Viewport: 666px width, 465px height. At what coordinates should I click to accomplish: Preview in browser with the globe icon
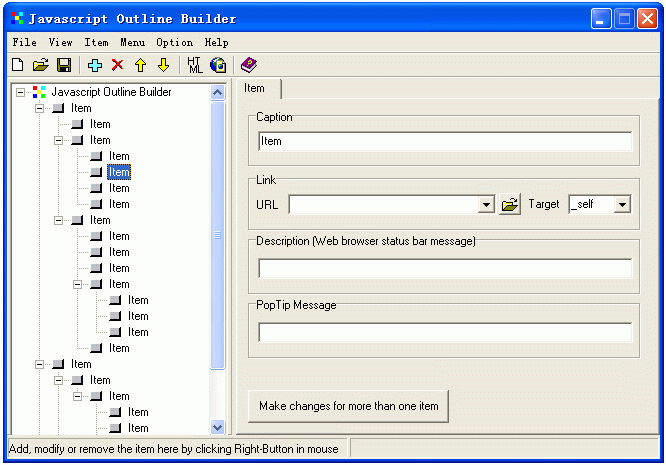218,65
